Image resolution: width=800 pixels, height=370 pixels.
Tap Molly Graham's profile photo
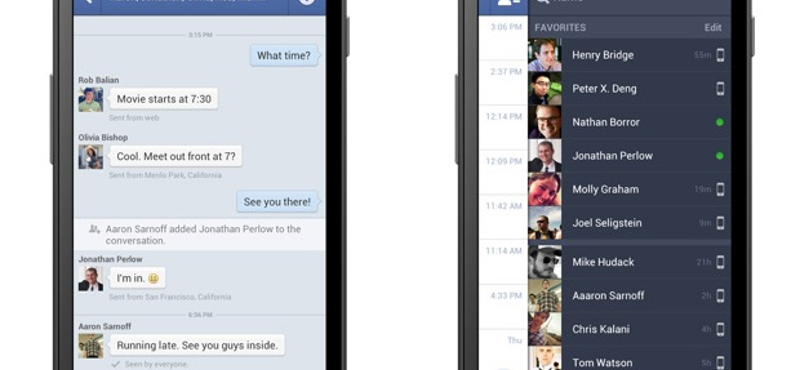(545, 189)
